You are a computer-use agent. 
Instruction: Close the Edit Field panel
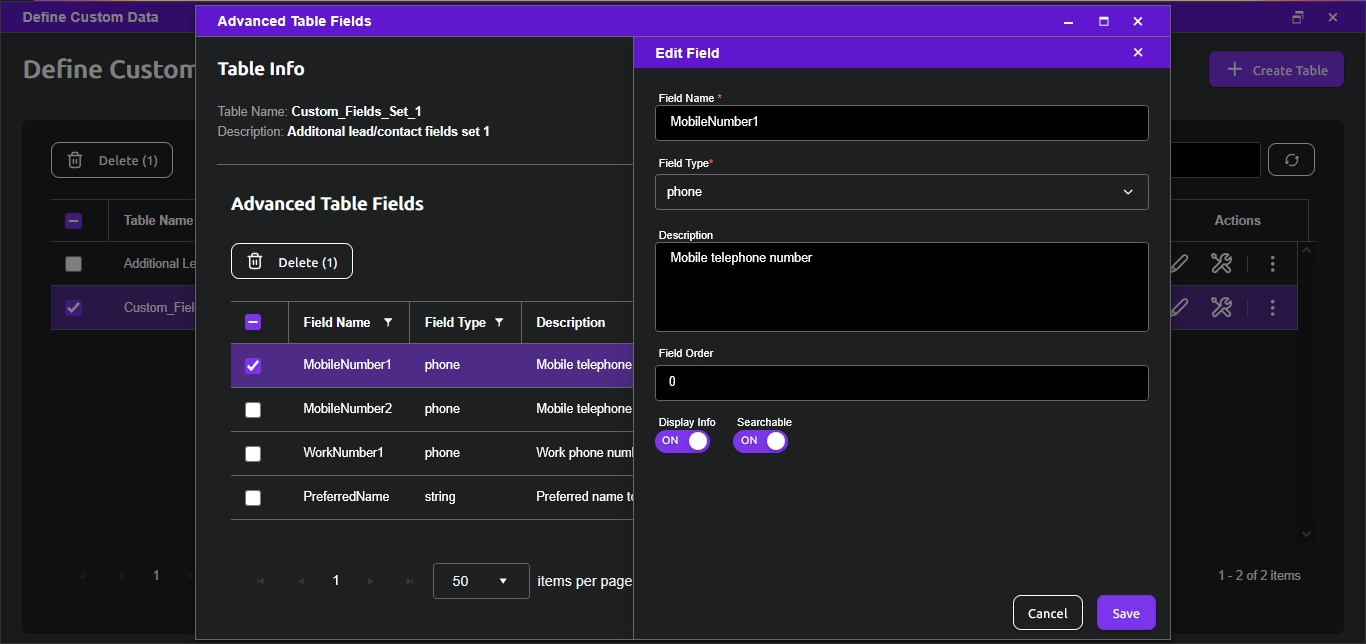click(x=1137, y=53)
